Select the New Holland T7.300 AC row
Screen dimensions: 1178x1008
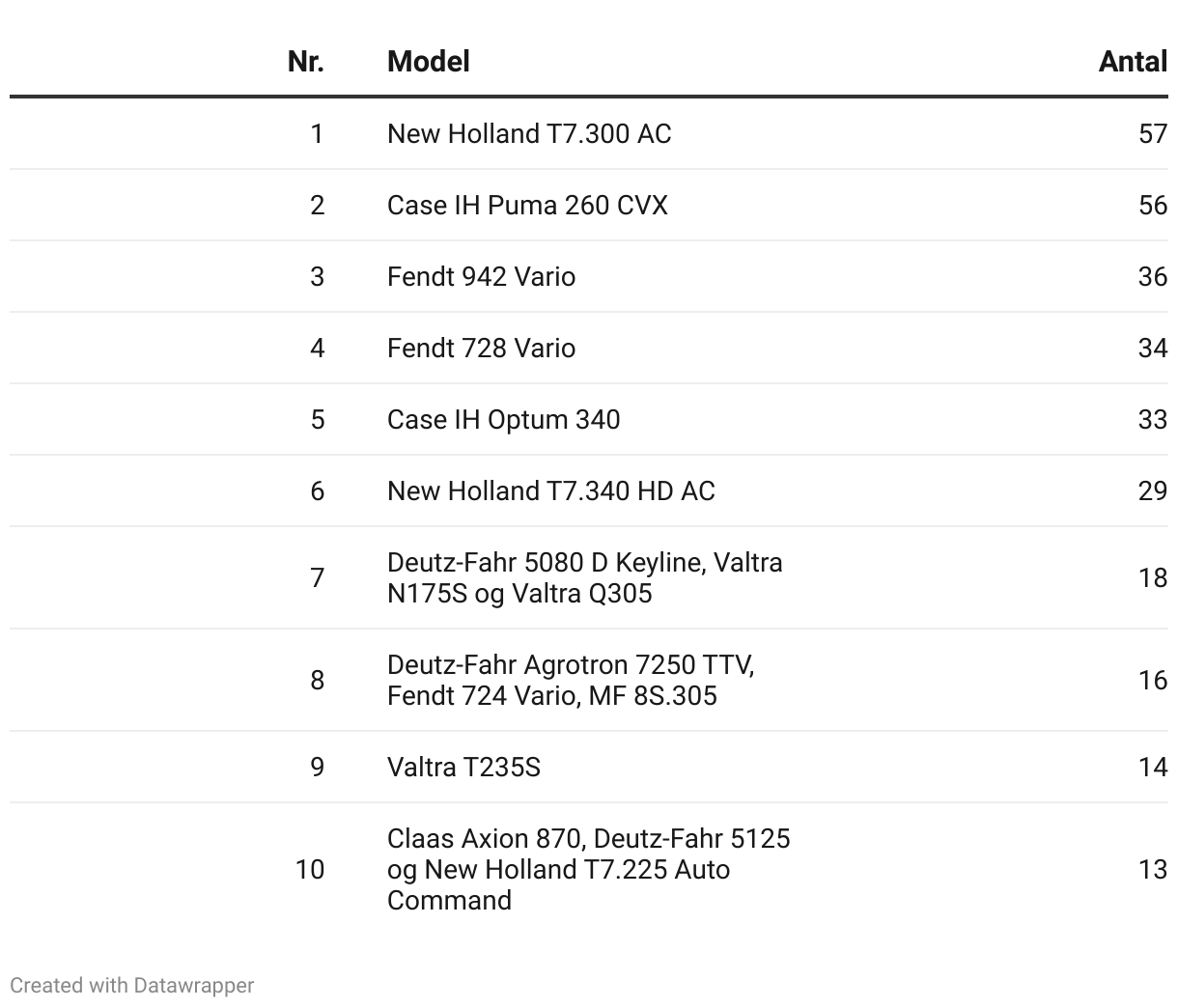(x=528, y=133)
